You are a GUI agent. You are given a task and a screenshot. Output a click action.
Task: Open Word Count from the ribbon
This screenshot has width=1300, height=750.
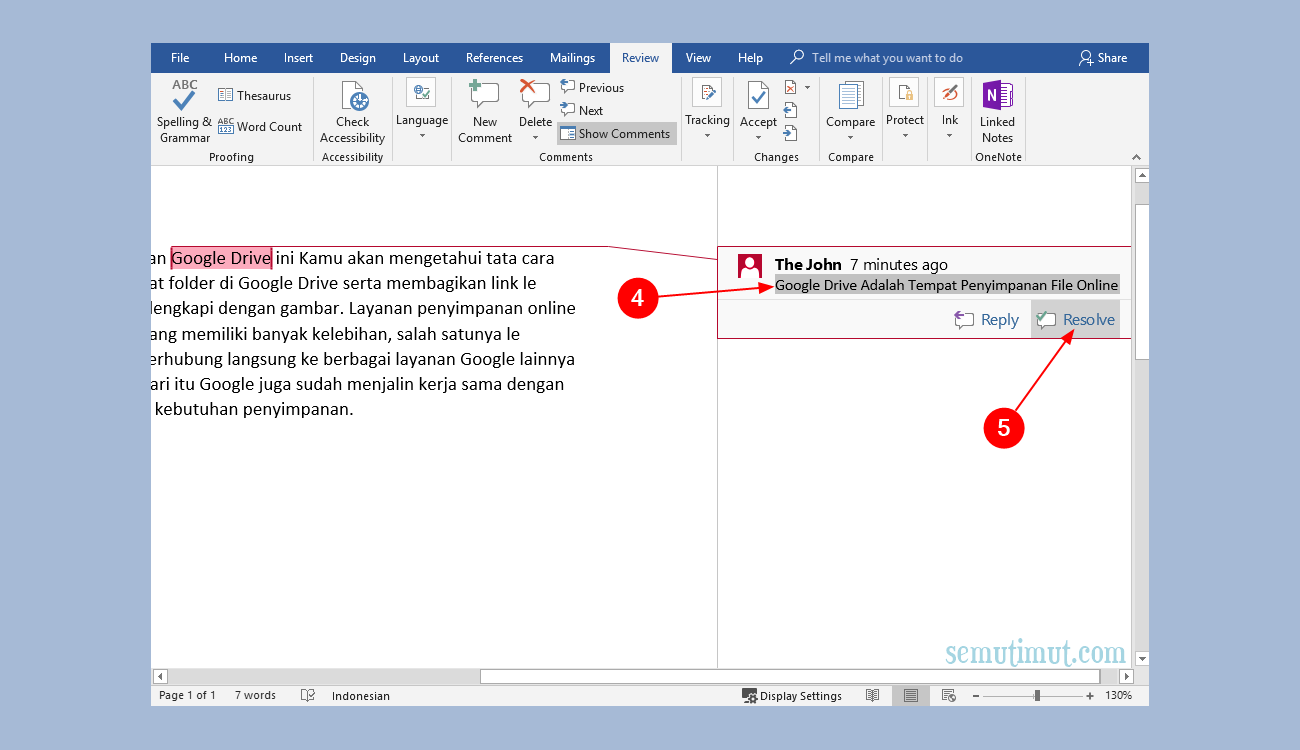point(259,127)
